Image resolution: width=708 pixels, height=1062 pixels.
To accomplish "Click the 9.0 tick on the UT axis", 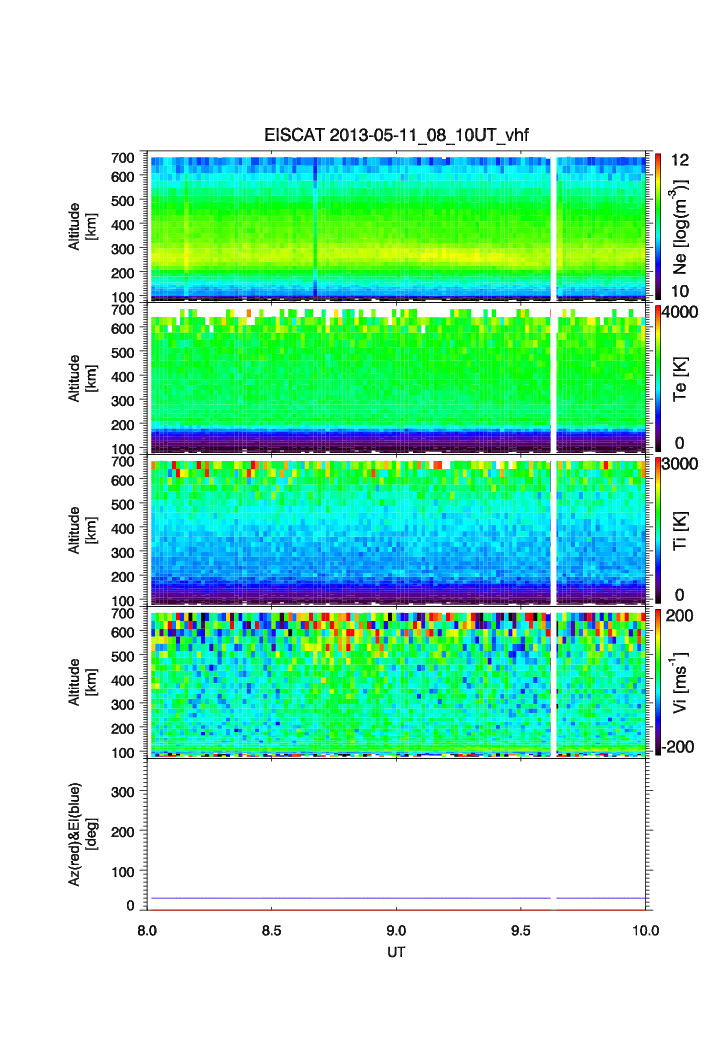I will [396, 929].
